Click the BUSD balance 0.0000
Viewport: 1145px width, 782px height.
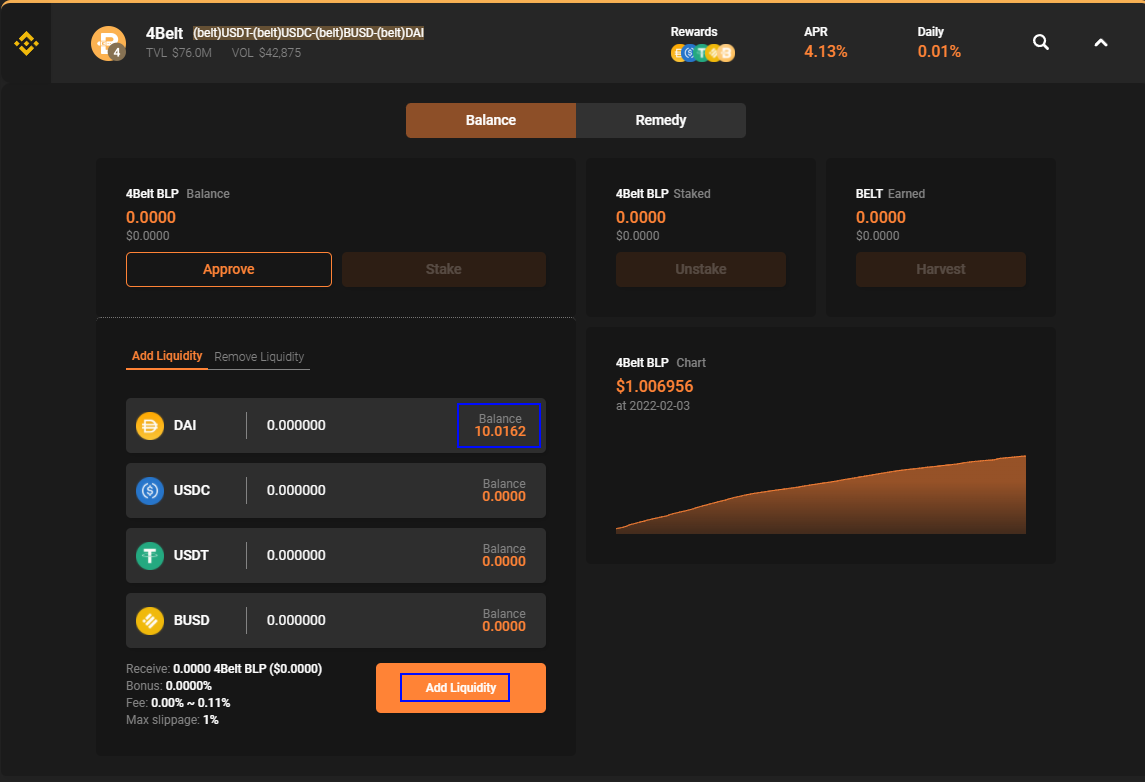[x=504, y=626]
